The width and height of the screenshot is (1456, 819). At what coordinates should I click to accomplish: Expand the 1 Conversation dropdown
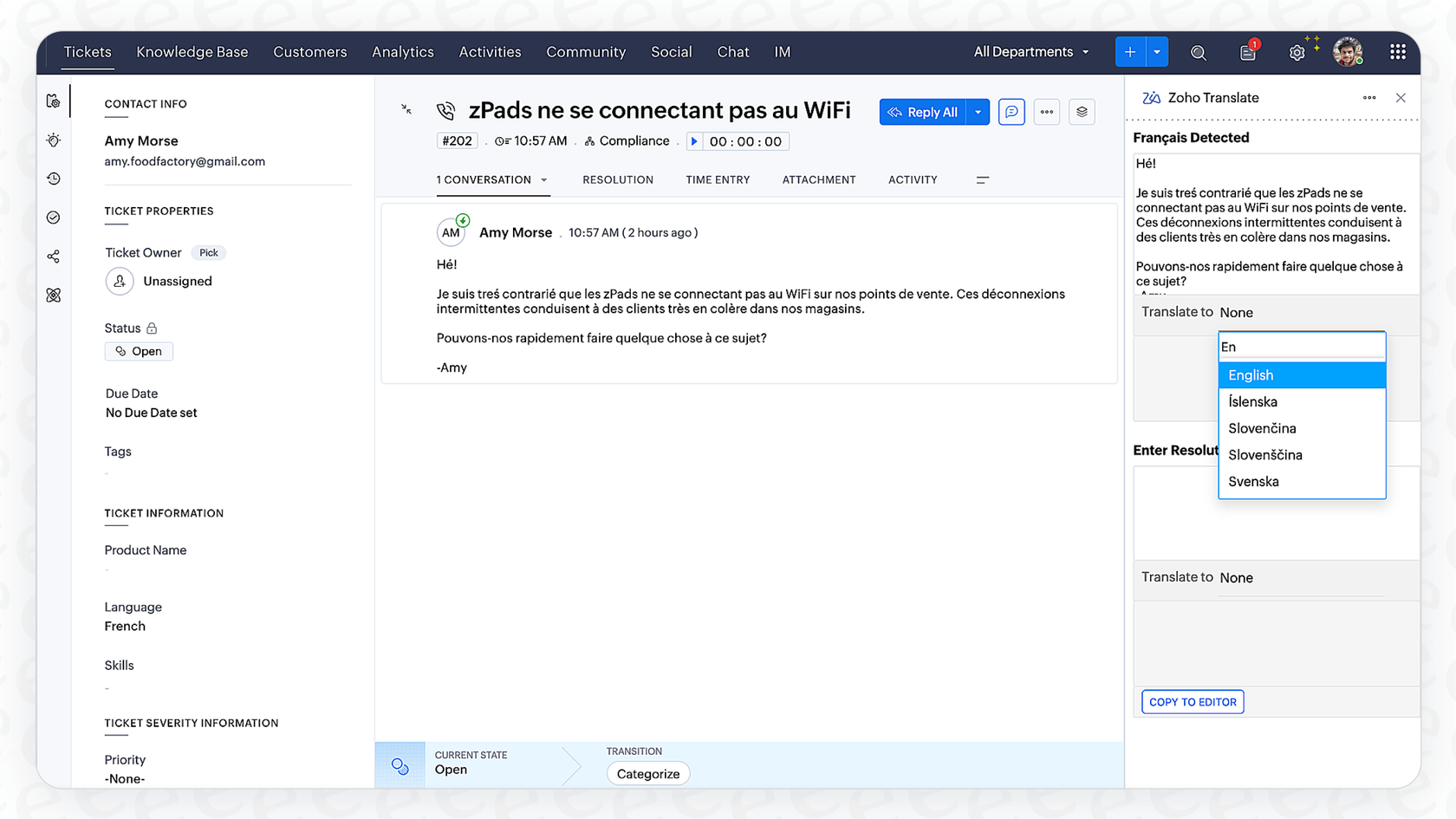pyautogui.click(x=543, y=180)
